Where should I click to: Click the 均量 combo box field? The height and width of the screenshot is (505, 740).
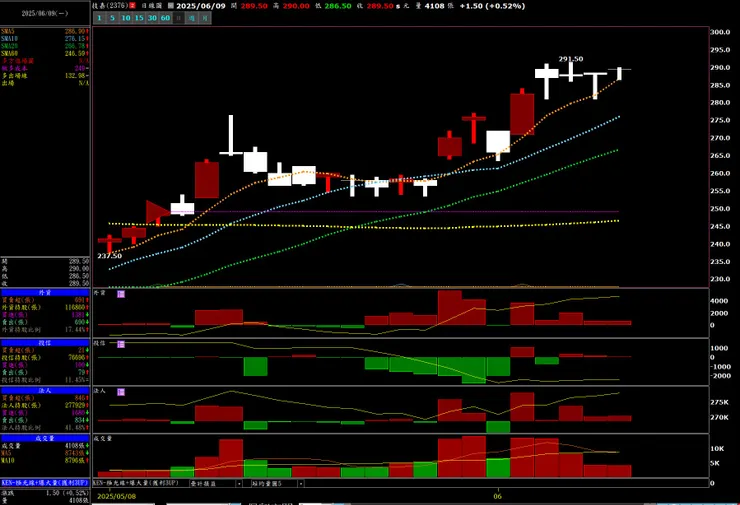point(278,483)
